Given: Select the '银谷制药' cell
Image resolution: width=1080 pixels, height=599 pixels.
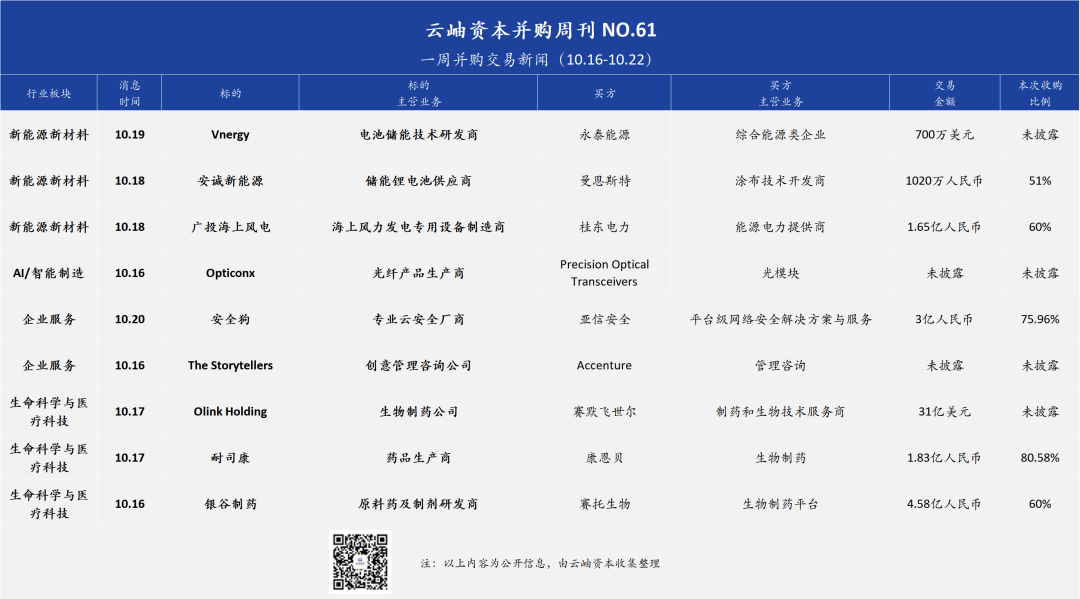Looking at the screenshot, I should 230,504.
